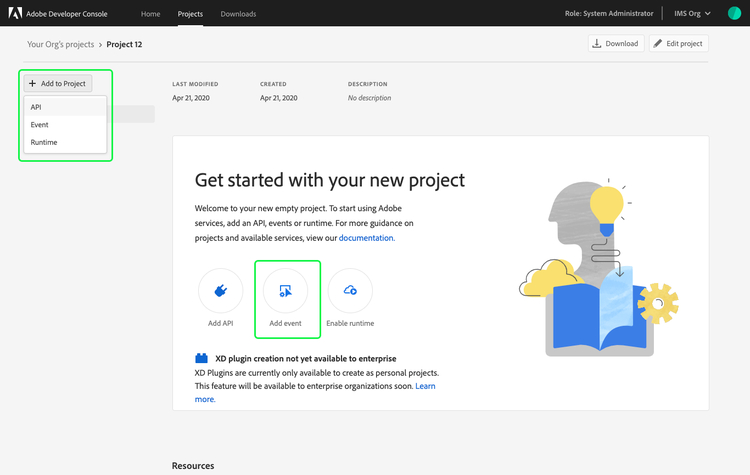Click the Role: System Administrator text
Image resolution: width=750 pixels, height=475 pixels.
(609, 13)
